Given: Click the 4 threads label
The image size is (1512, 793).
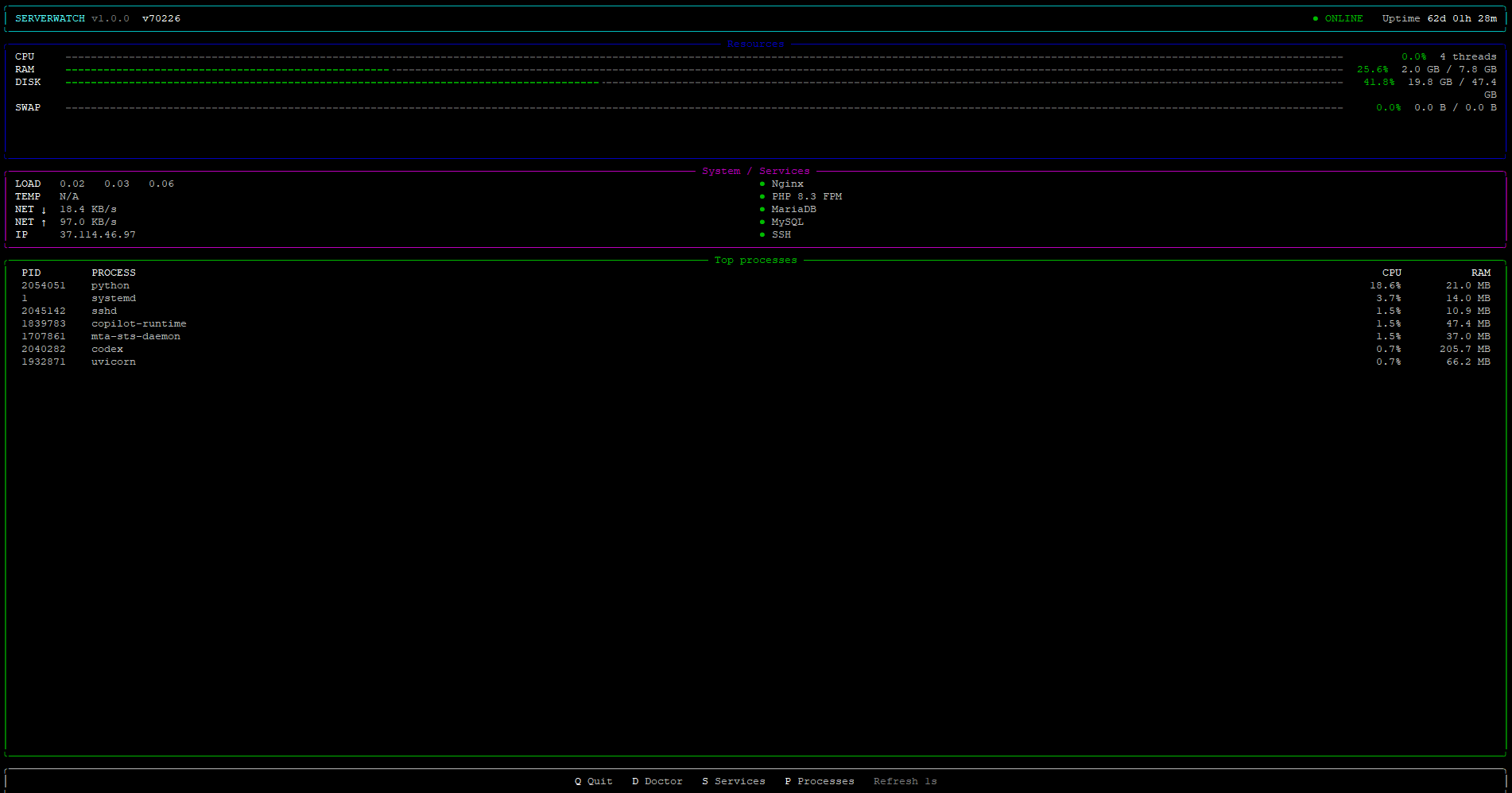Looking at the screenshot, I should point(1468,56).
